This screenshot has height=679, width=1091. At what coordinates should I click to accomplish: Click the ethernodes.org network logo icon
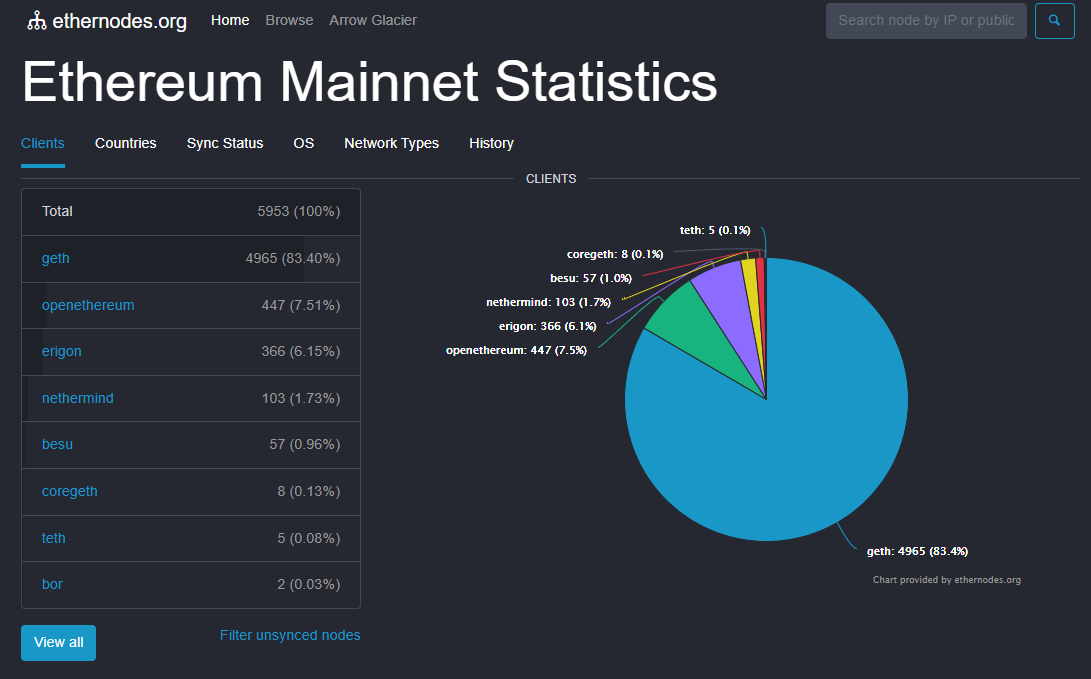tap(37, 21)
